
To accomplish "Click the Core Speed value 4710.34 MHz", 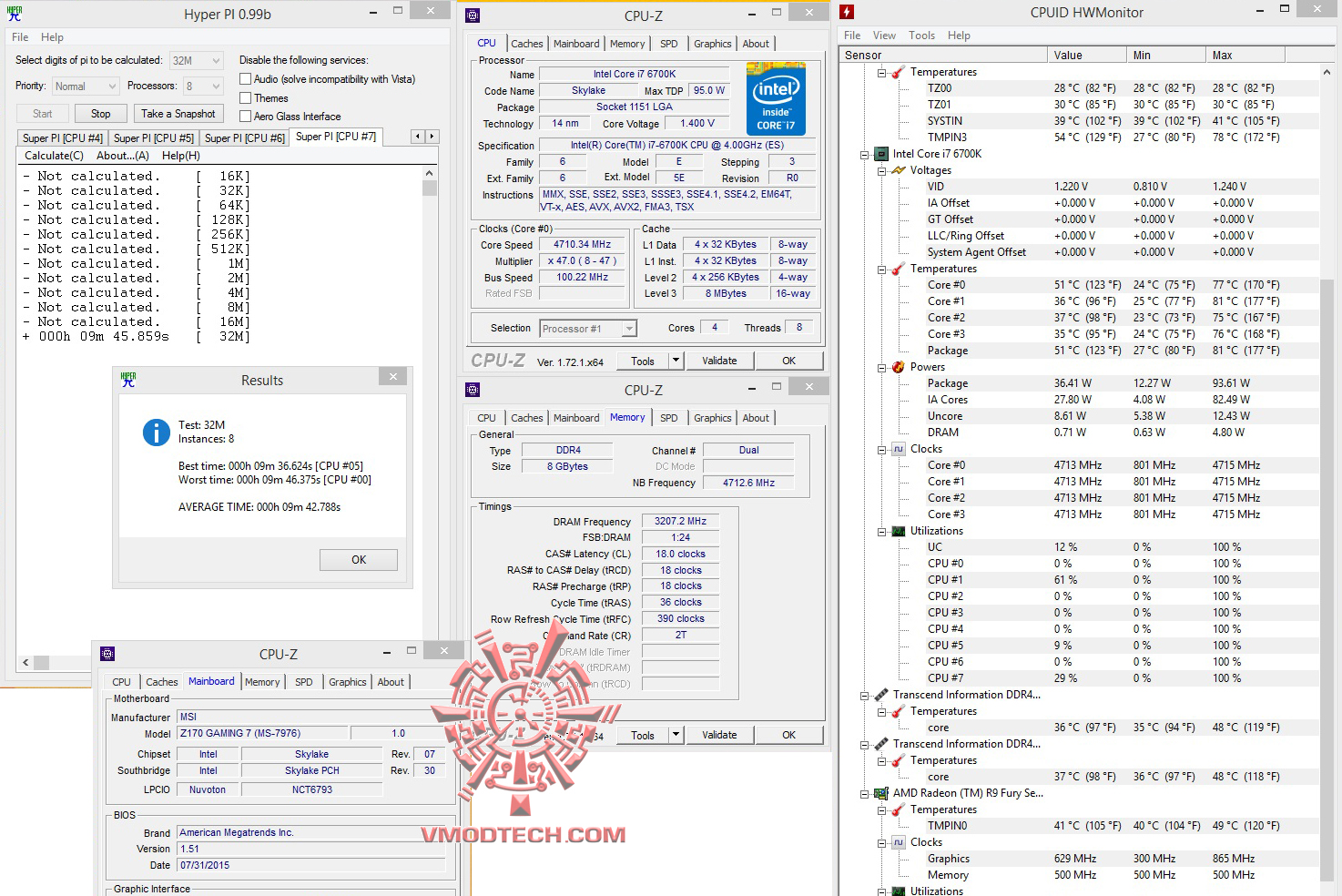I will (x=583, y=245).
